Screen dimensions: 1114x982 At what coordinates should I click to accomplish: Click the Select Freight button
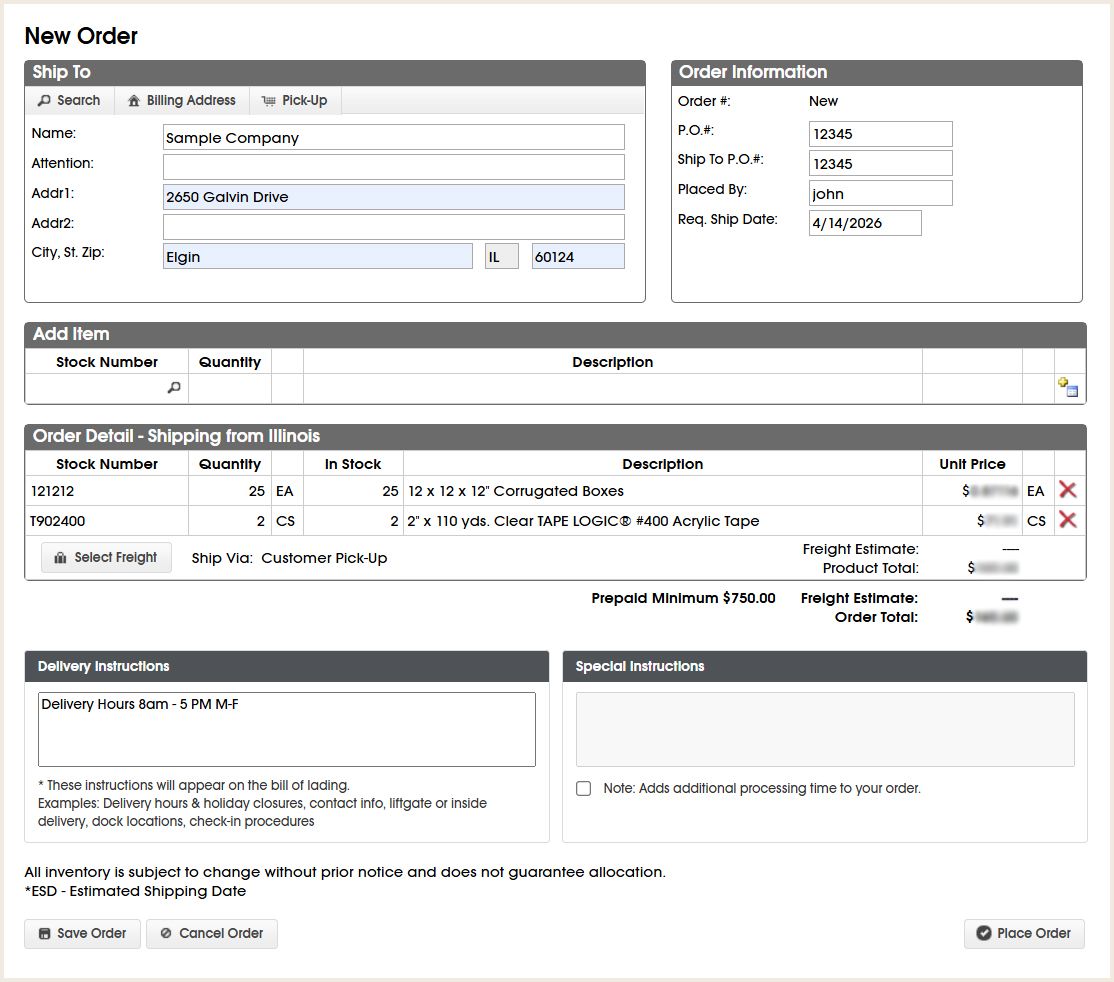pyautogui.click(x=106, y=558)
